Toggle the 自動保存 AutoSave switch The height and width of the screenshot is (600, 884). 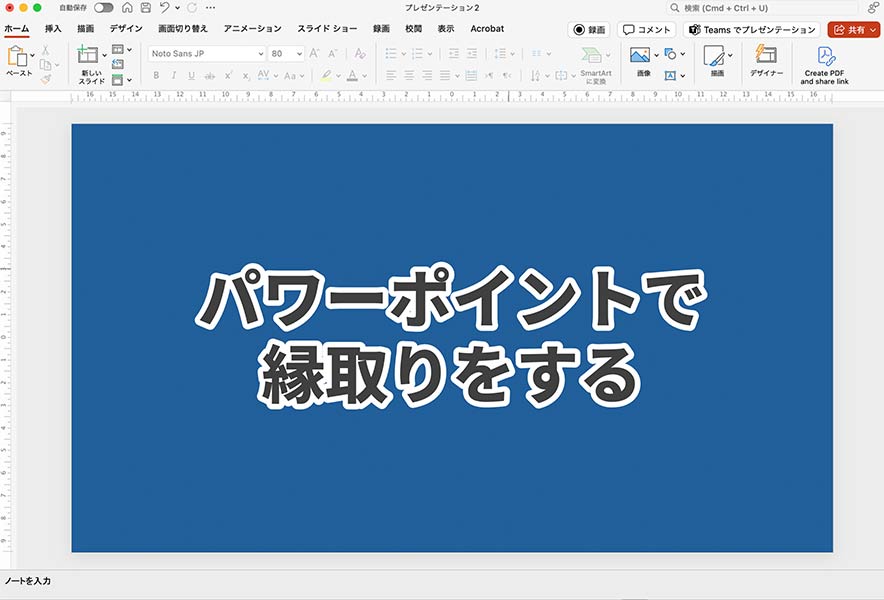tap(105, 8)
